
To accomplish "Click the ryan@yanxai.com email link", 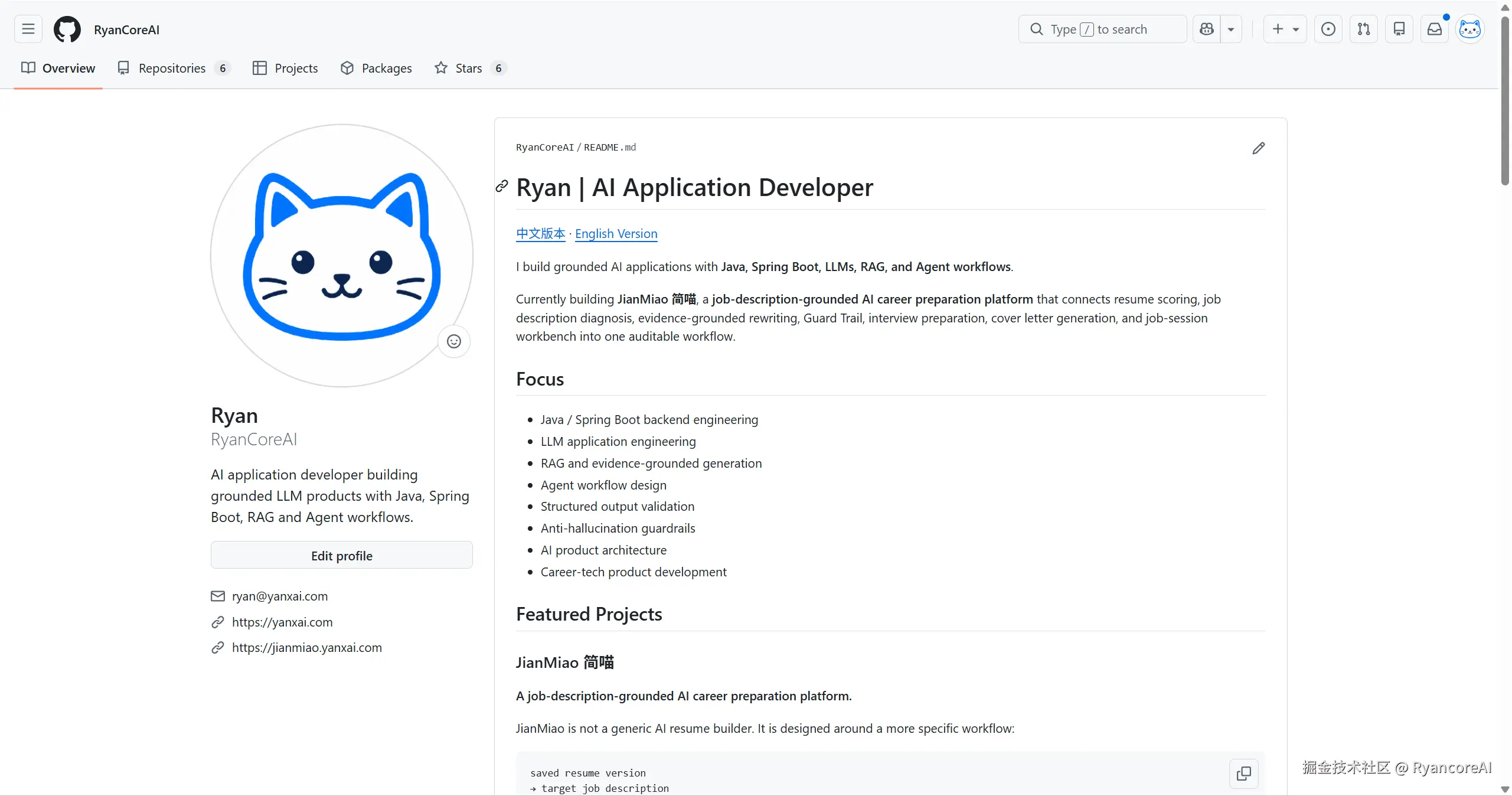I will (280, 596).
